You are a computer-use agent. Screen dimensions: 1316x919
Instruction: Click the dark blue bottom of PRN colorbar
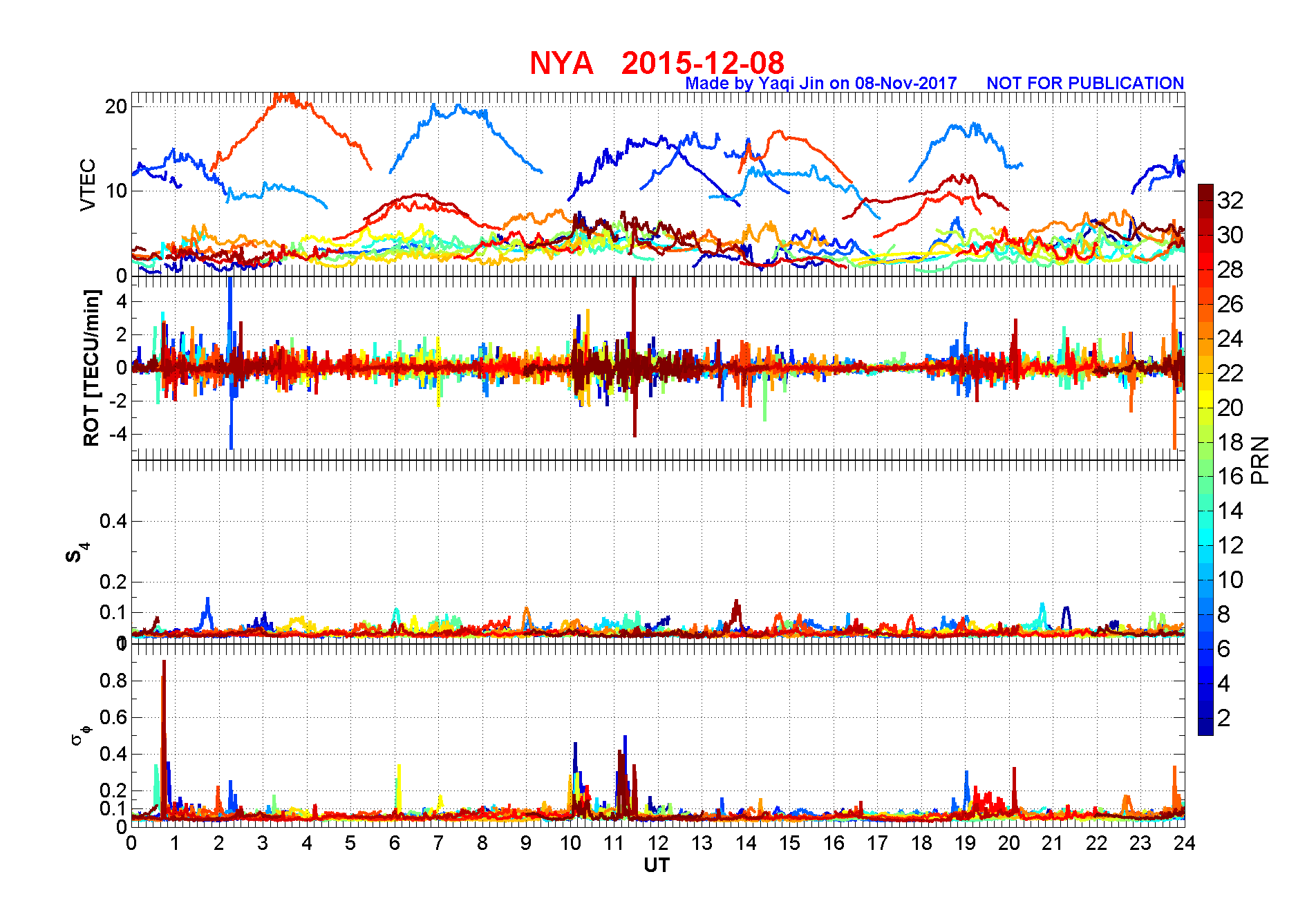tap(1205, 728)
